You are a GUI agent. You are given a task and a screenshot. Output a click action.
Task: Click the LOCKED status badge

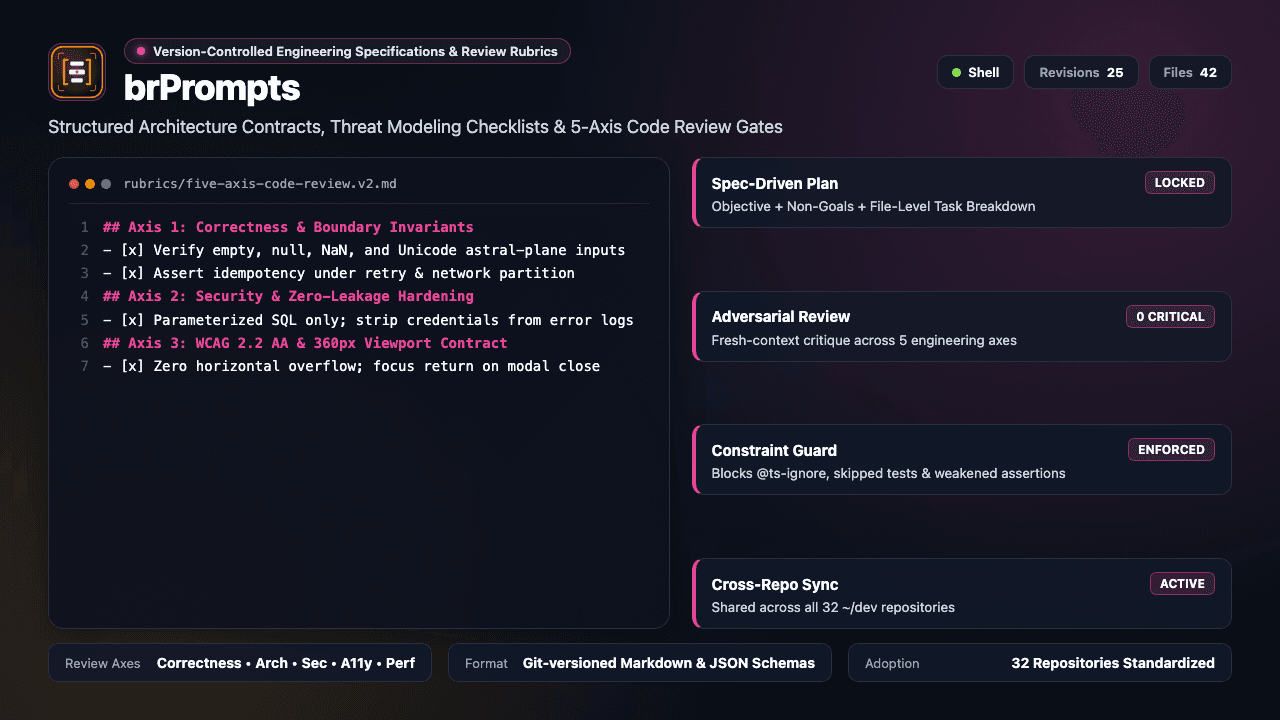click(1180, 183)
